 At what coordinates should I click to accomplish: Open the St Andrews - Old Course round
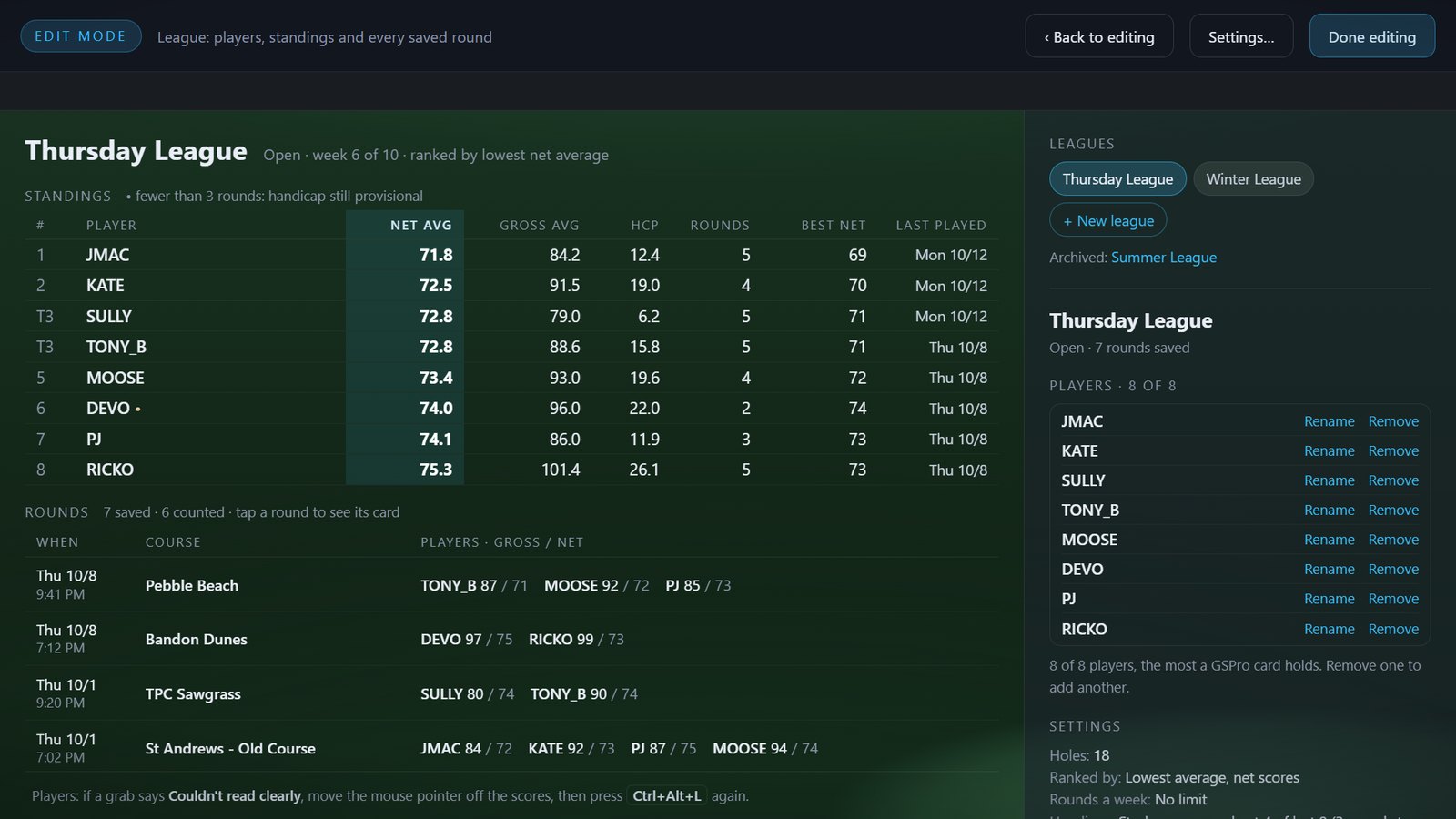(x=512, y=748)
